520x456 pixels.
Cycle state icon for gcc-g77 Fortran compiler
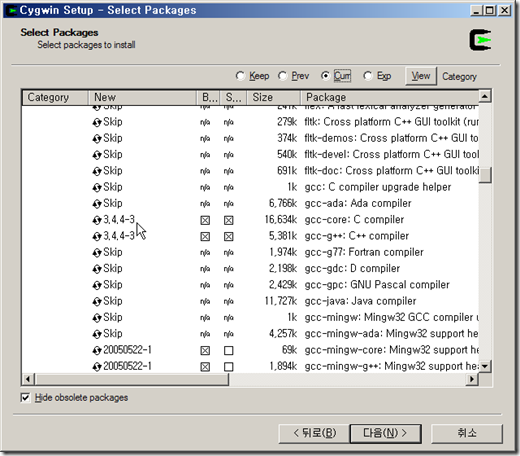pos(97,253)
